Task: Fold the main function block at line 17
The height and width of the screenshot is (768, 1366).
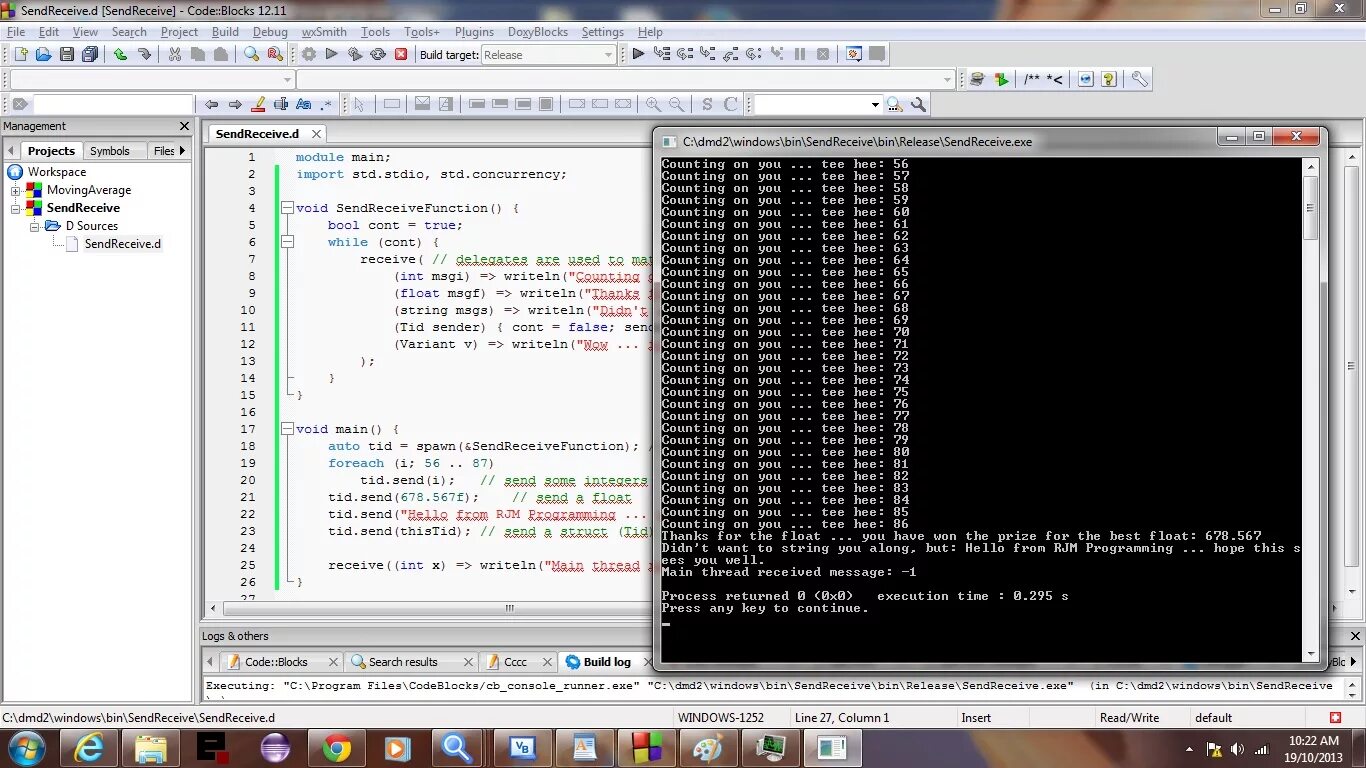Action: tap(287, 429)
